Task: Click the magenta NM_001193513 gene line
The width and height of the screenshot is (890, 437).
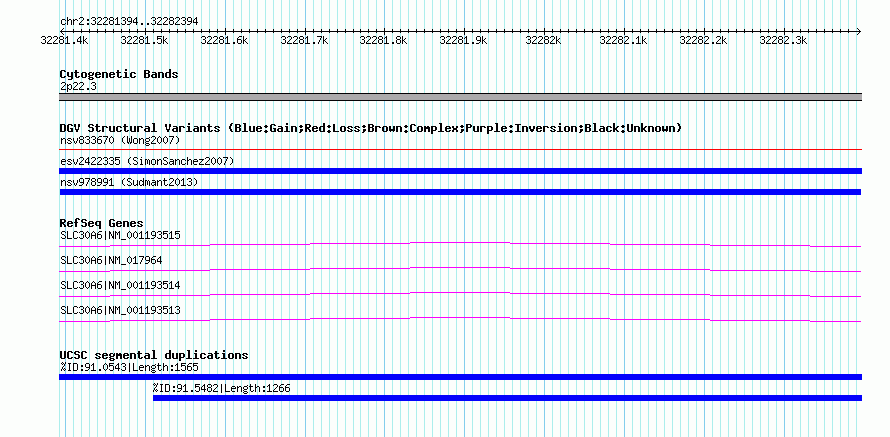Action: tap(460, 320)
